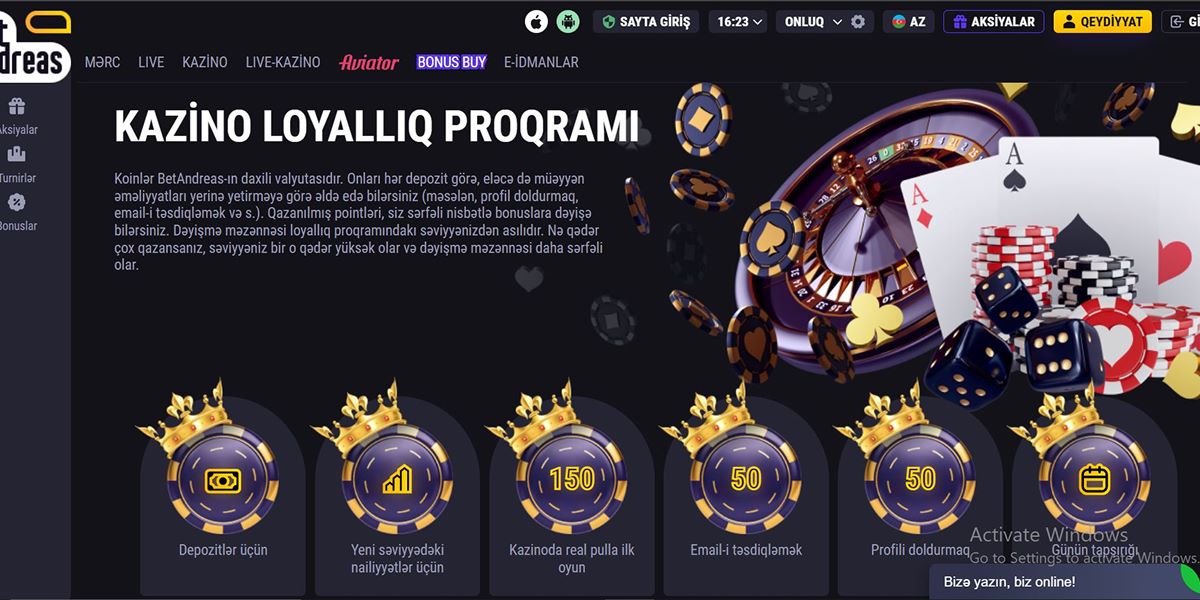Open odds settings gear icon
The image size is (1200, 600).
tap(858, 22)
